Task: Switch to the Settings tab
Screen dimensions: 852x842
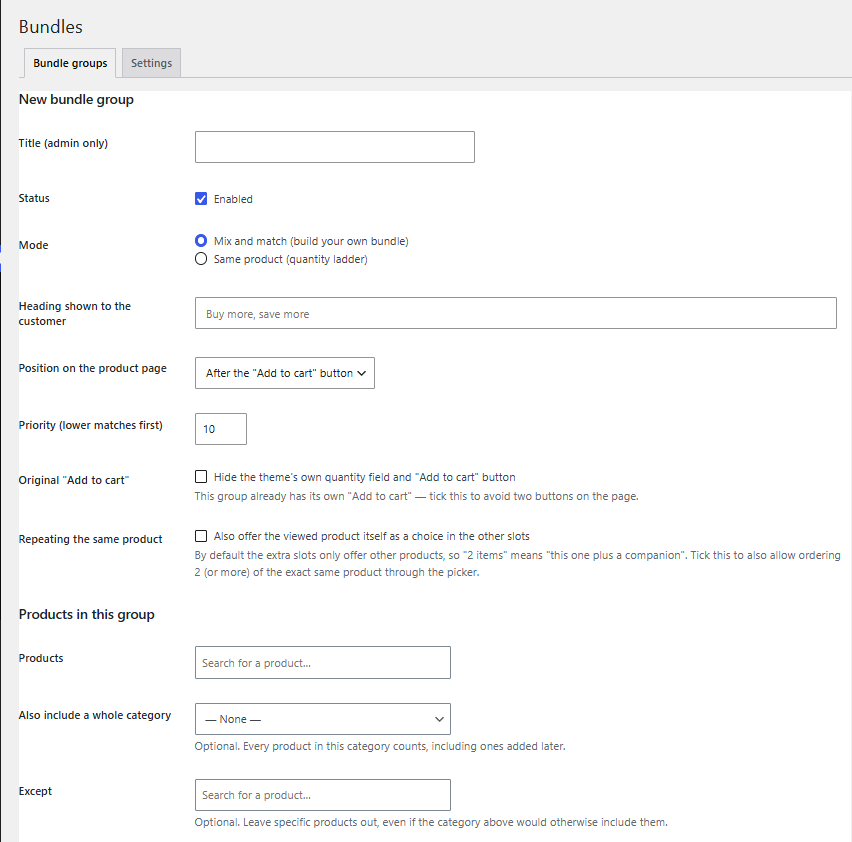Action: point(151,63)
